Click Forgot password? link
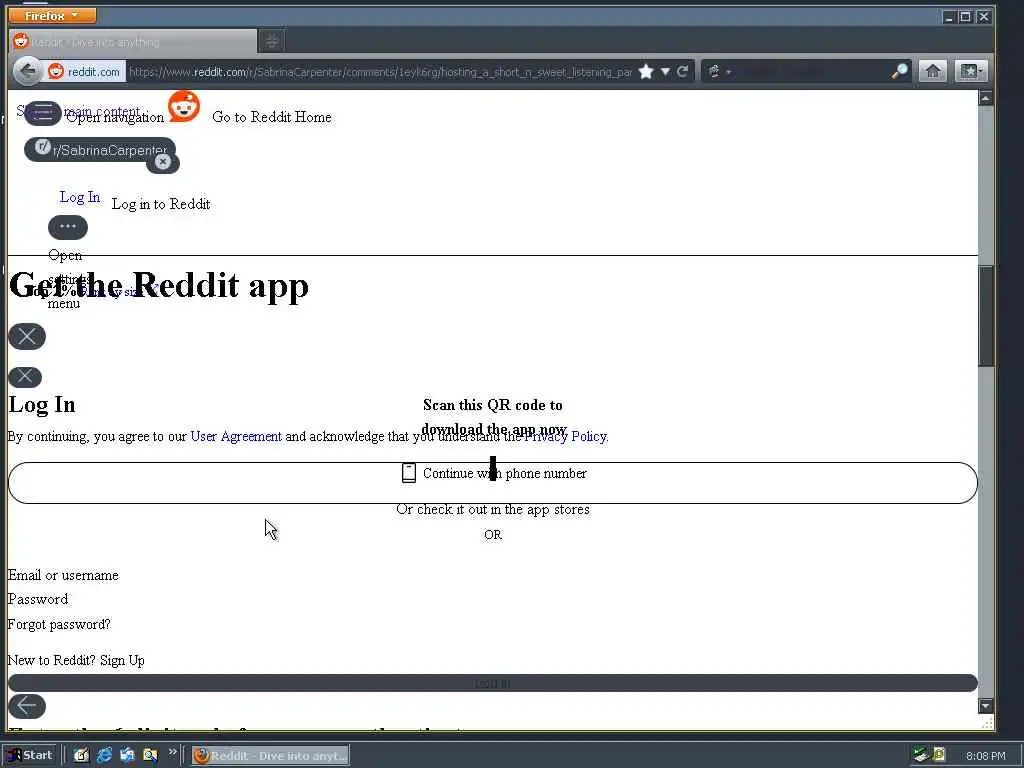Image resolution: width=1024 pixels, height=768 pixels. coord(59,624)
